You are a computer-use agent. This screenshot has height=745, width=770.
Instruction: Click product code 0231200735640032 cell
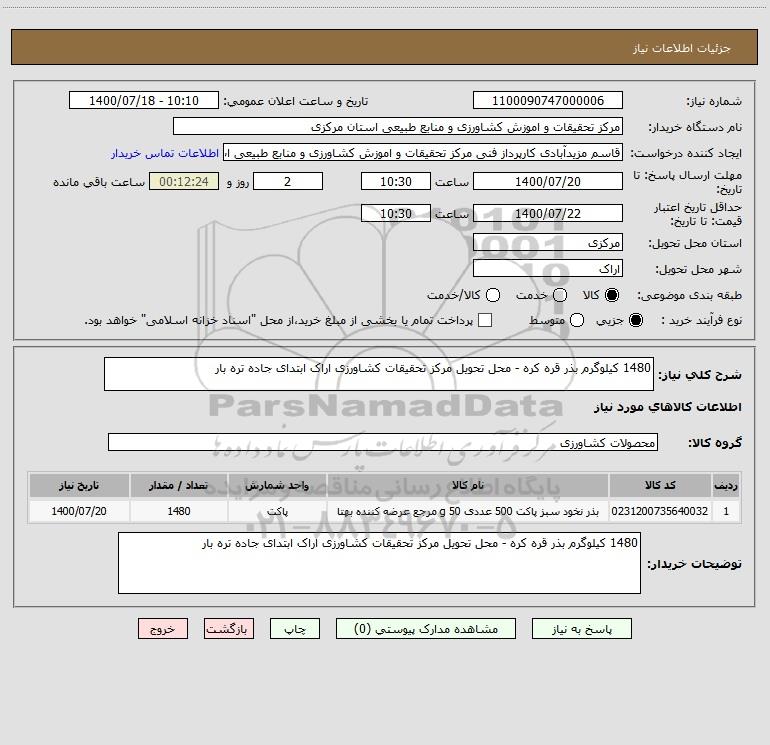pyautogui.click(x=660, y=511)
